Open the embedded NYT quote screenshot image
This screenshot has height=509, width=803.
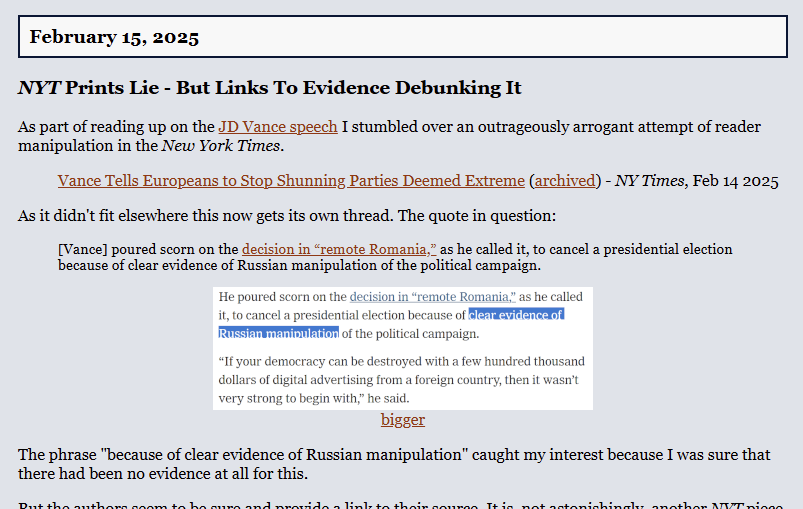click(403, 348)
